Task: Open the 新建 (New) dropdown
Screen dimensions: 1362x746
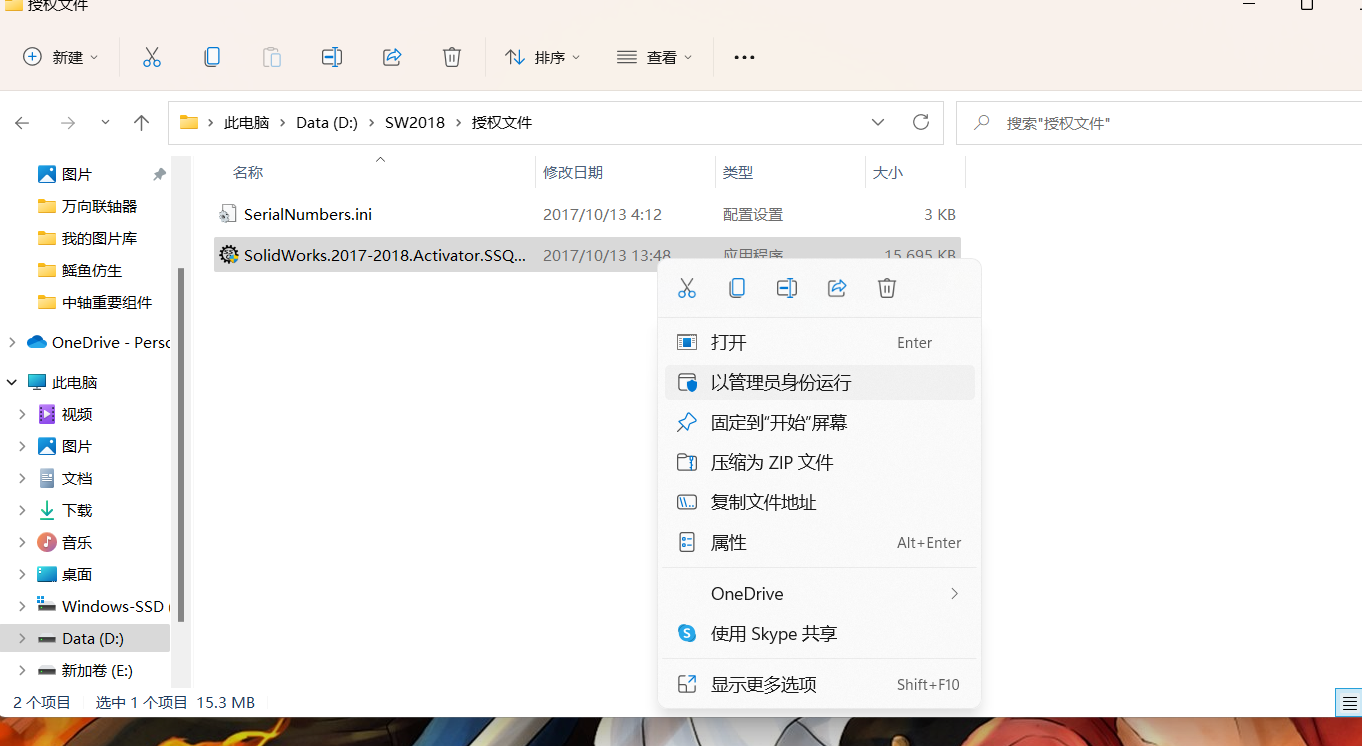Action: coord(61,57)
